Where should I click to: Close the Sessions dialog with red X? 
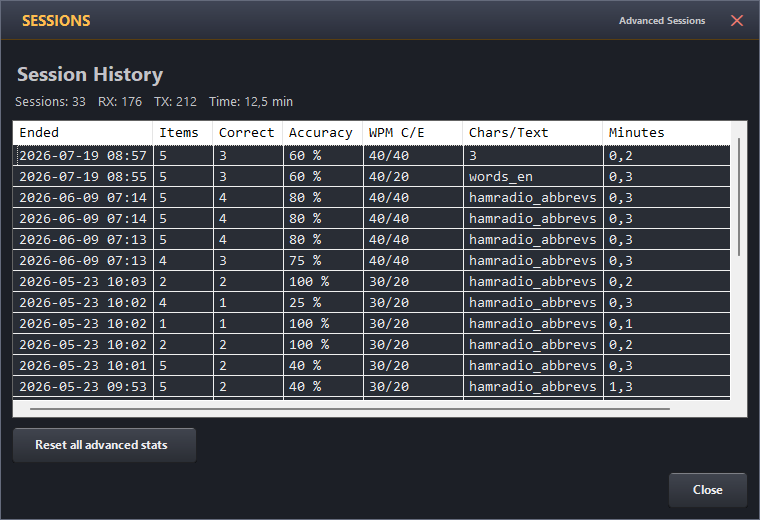(x=737, y=20)
